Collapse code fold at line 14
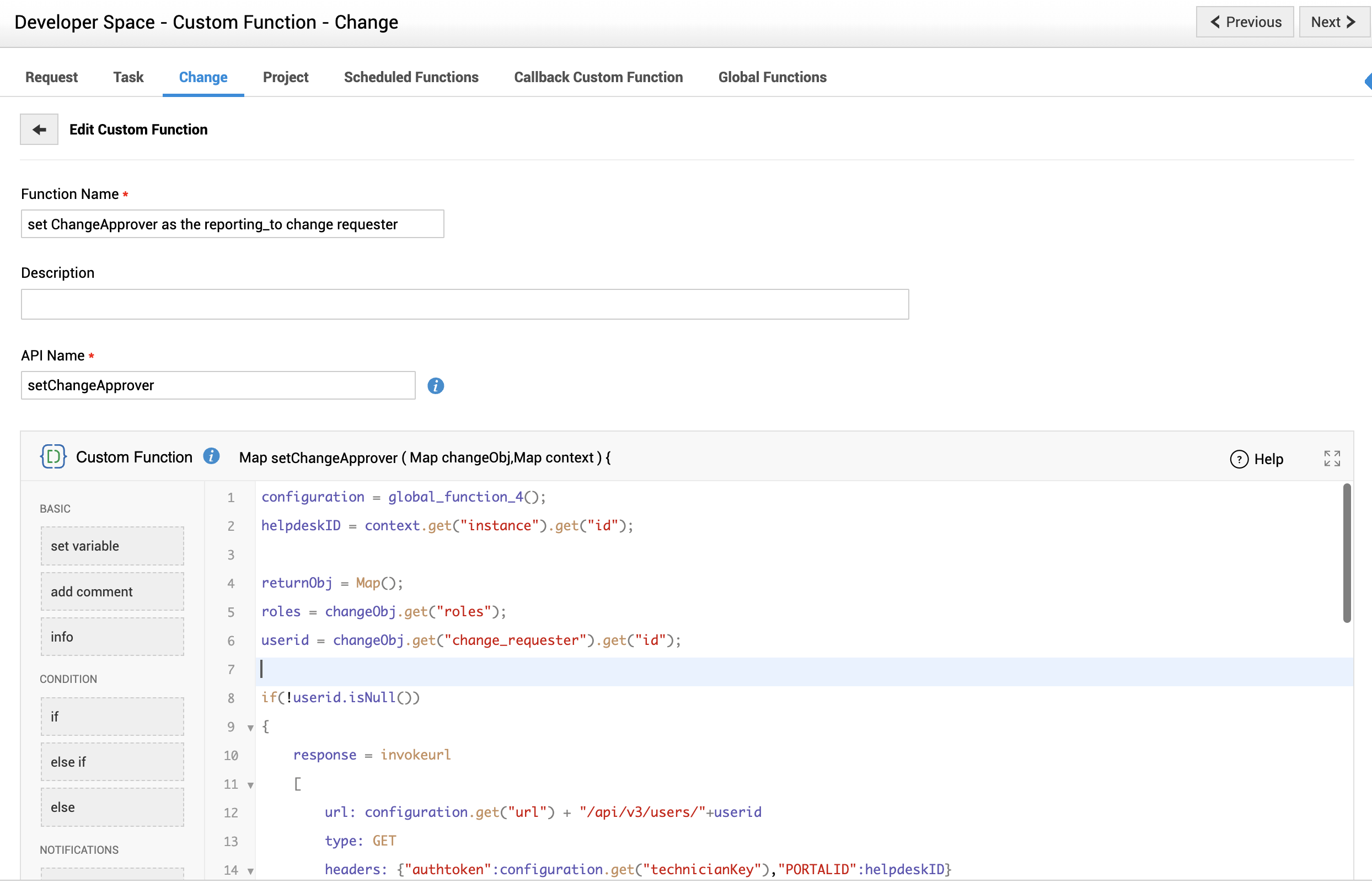This screenshot has width=1372, height=883. click(x=251, y=871)
